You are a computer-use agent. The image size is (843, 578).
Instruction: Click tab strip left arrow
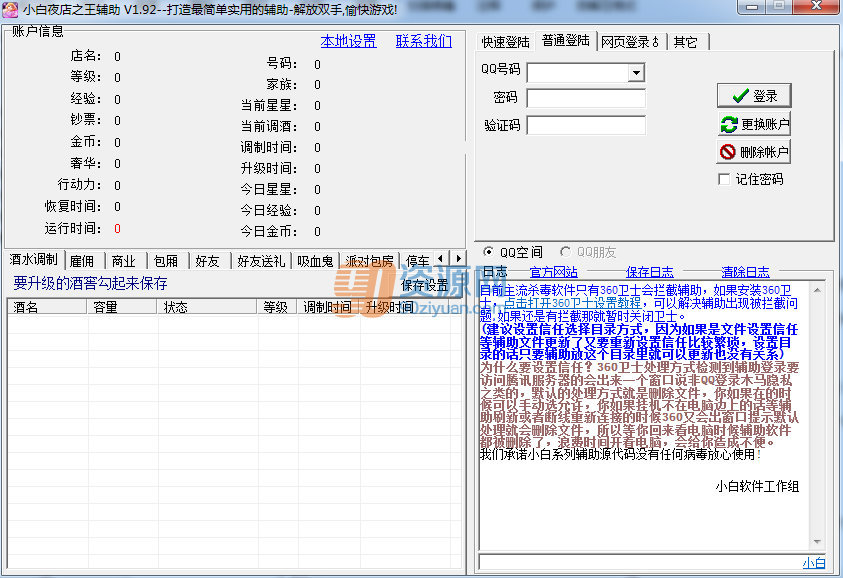coord(440,259)
